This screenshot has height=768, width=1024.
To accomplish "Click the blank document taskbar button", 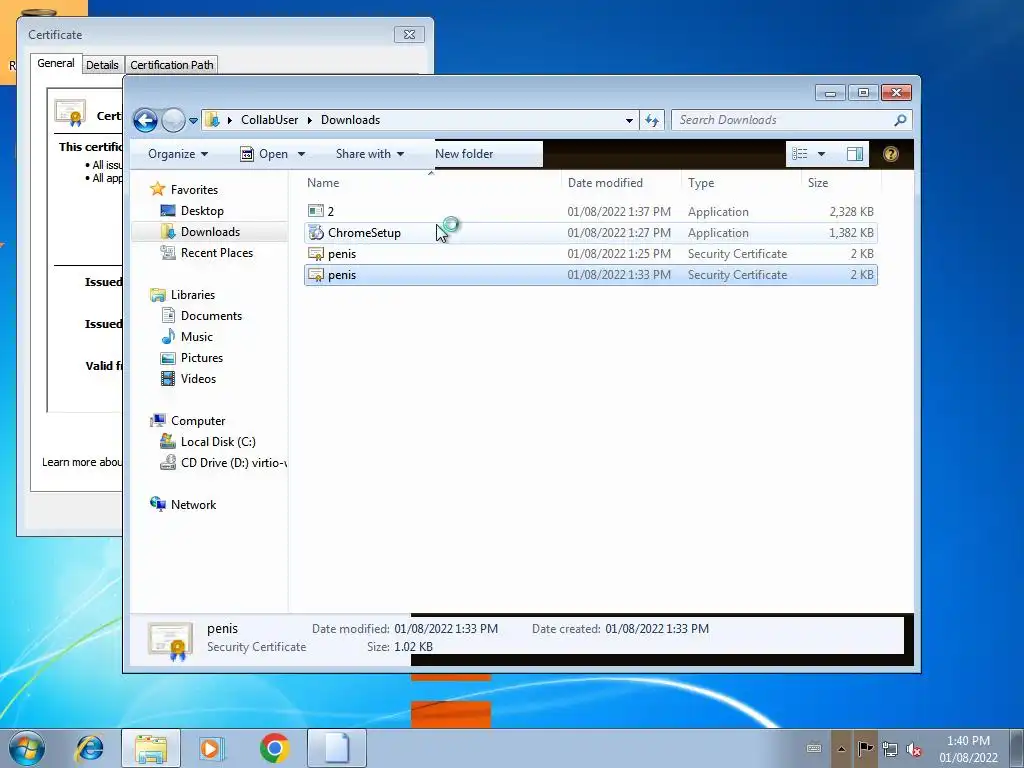I will (337, 748).
